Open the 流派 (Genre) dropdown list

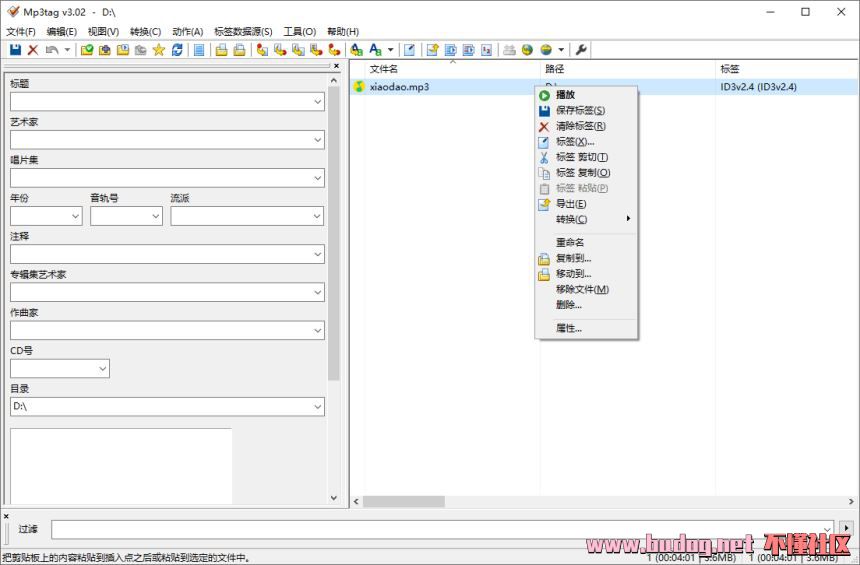pos(317,216)
